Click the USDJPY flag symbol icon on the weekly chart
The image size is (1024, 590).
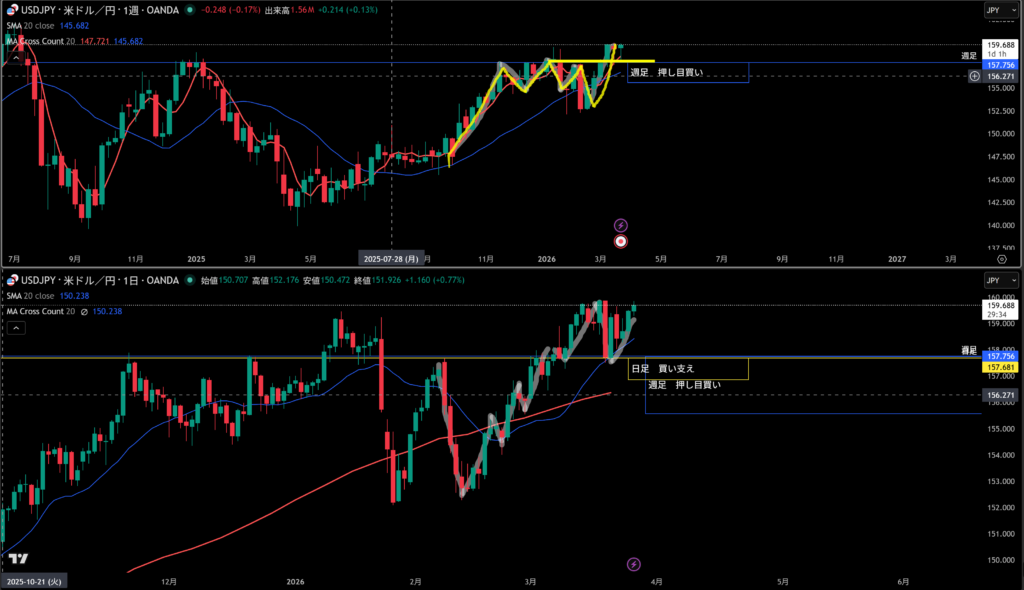(12, 10)
